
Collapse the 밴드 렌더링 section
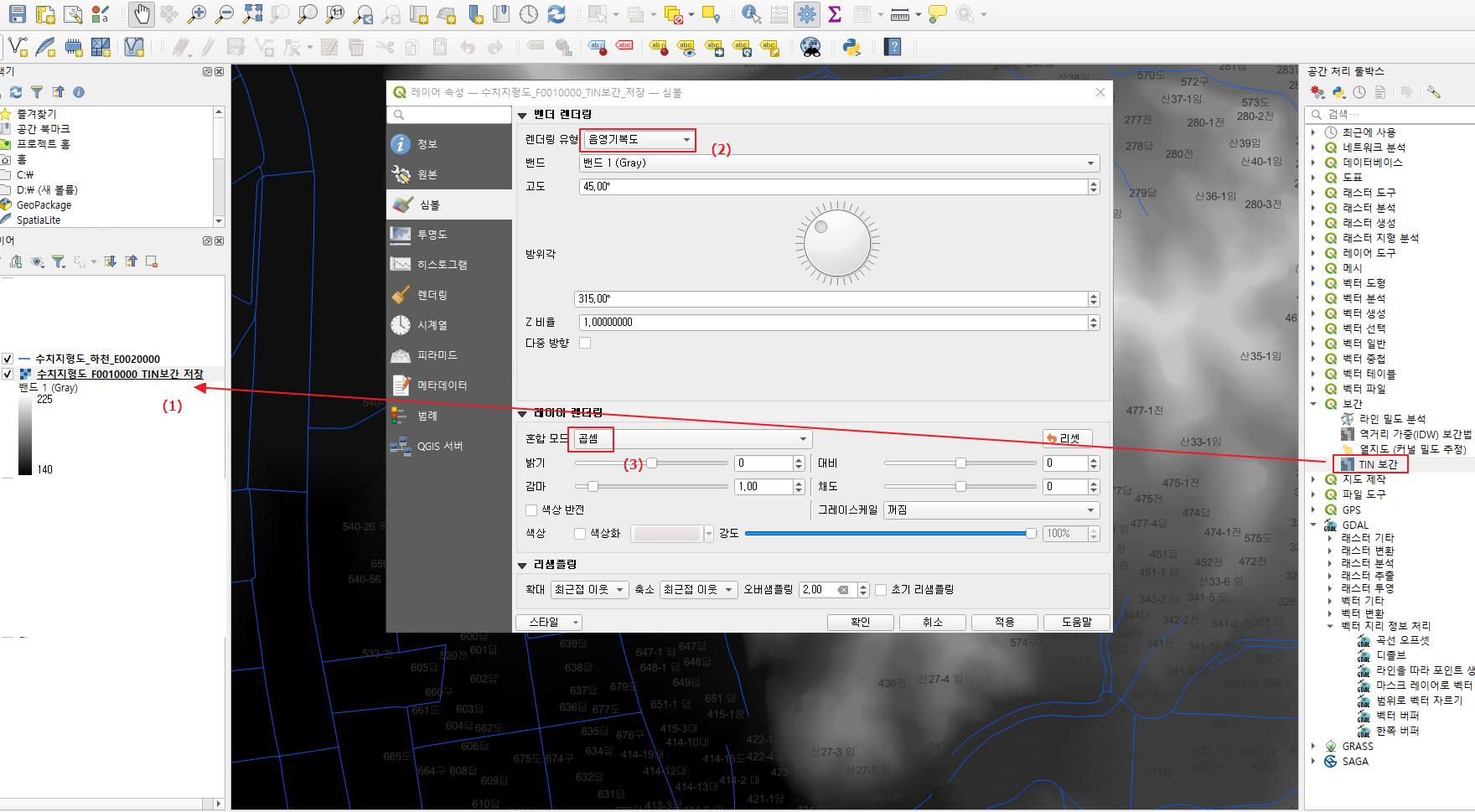click(x=522, y=115)
